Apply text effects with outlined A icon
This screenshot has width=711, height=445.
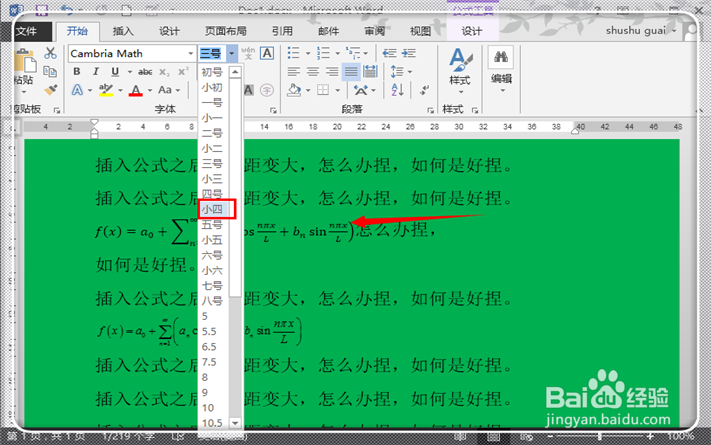click(78, 90)
